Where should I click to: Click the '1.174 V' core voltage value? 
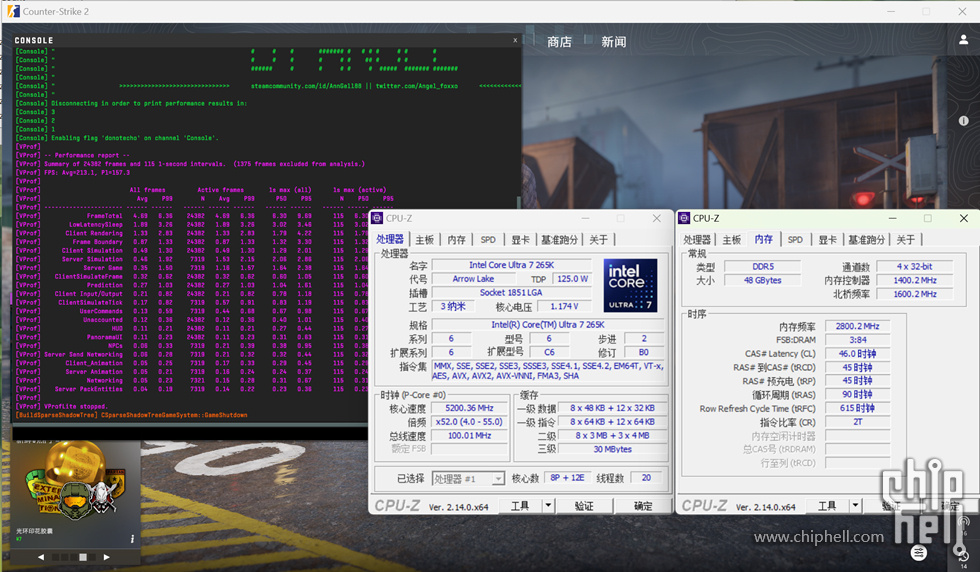564,306
